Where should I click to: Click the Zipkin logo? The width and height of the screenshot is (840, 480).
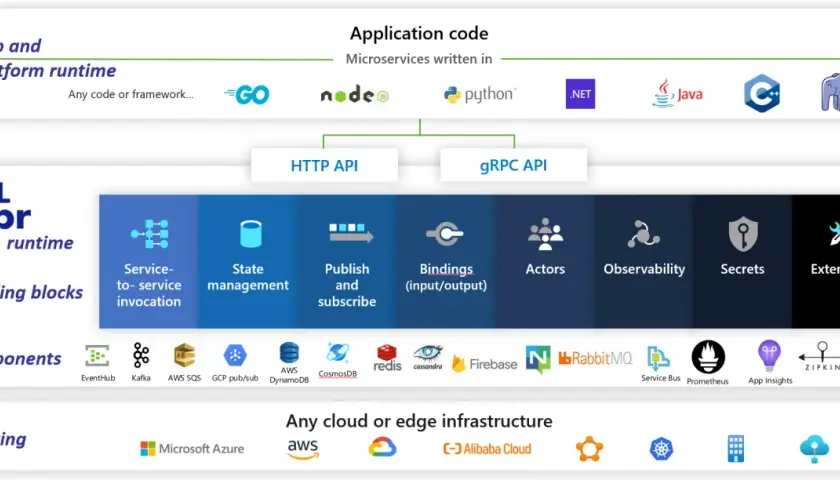(x=820, y=356)
